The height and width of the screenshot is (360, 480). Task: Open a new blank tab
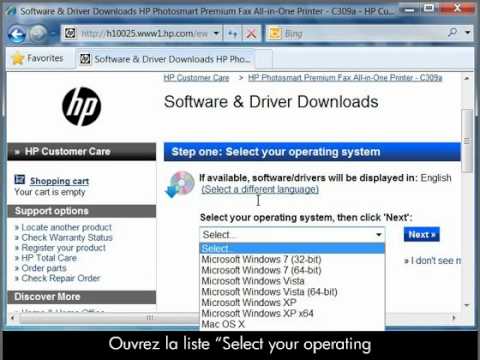tap(264, 59)
